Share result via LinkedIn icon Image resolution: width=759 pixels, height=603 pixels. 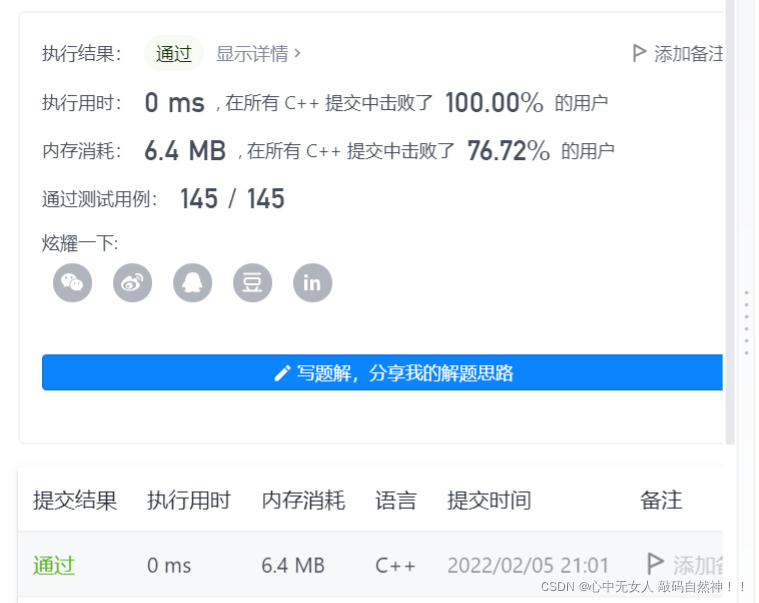coord(313,283)
